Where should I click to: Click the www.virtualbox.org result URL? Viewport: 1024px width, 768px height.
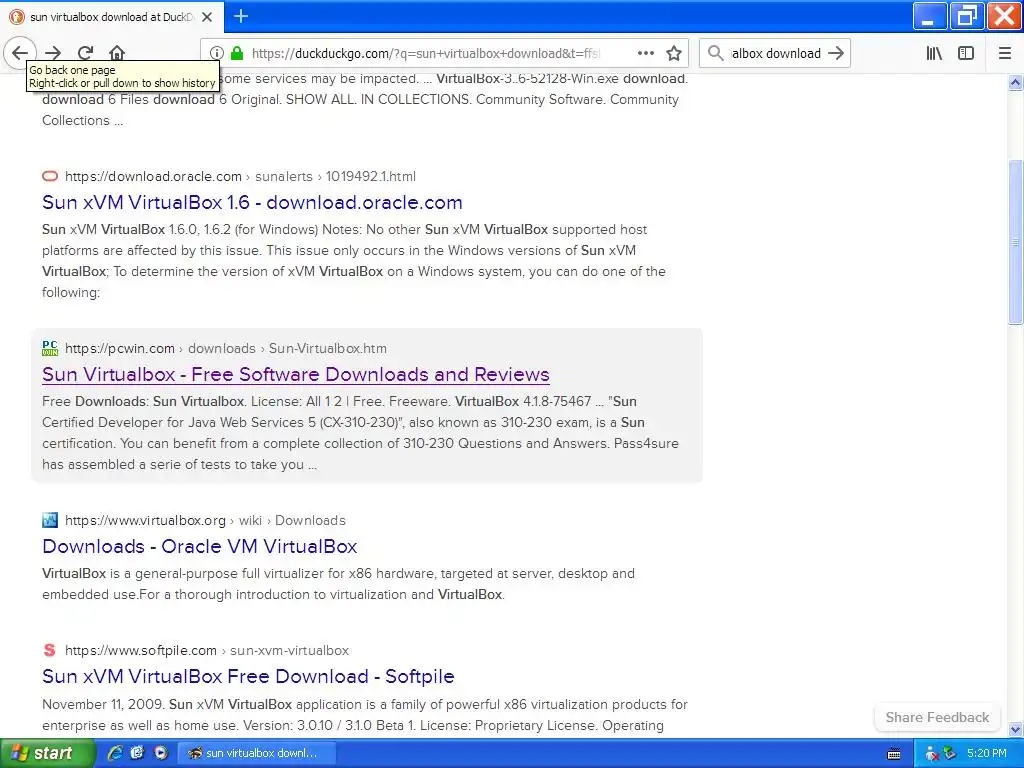pyautogui.click(x=205, y=520)
